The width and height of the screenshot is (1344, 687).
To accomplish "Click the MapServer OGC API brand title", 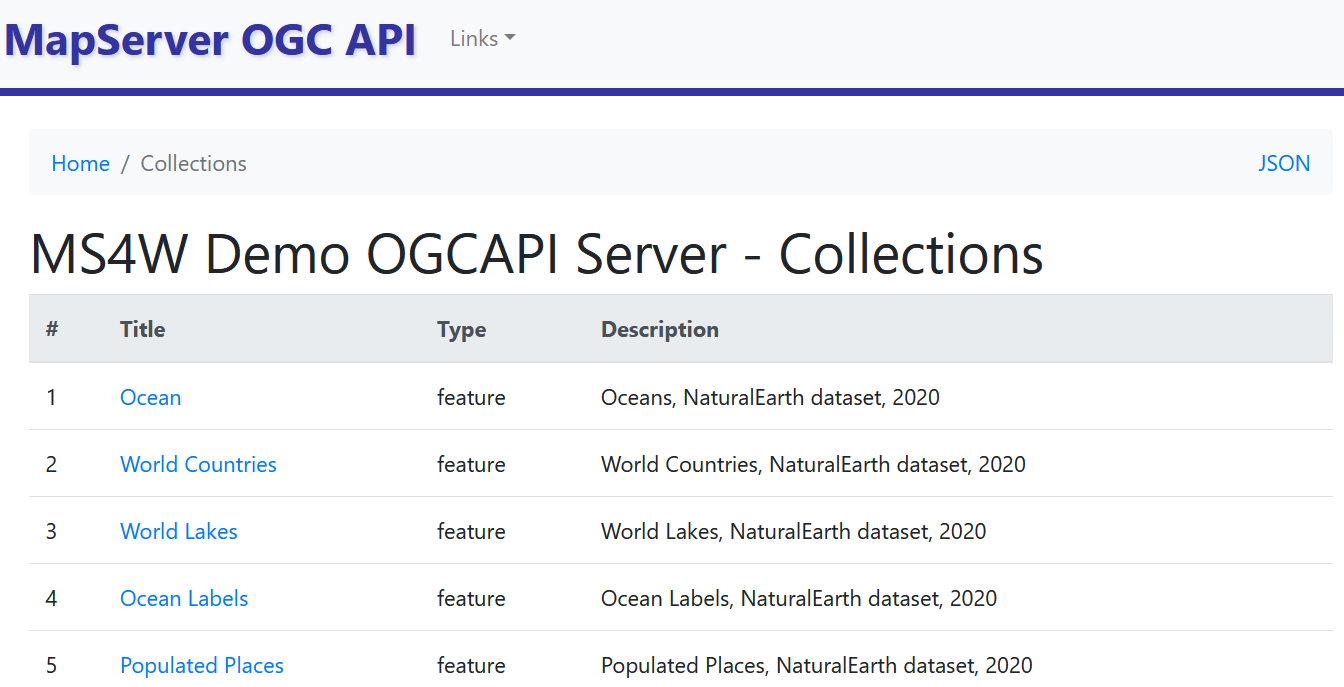I will click(210, 40).
